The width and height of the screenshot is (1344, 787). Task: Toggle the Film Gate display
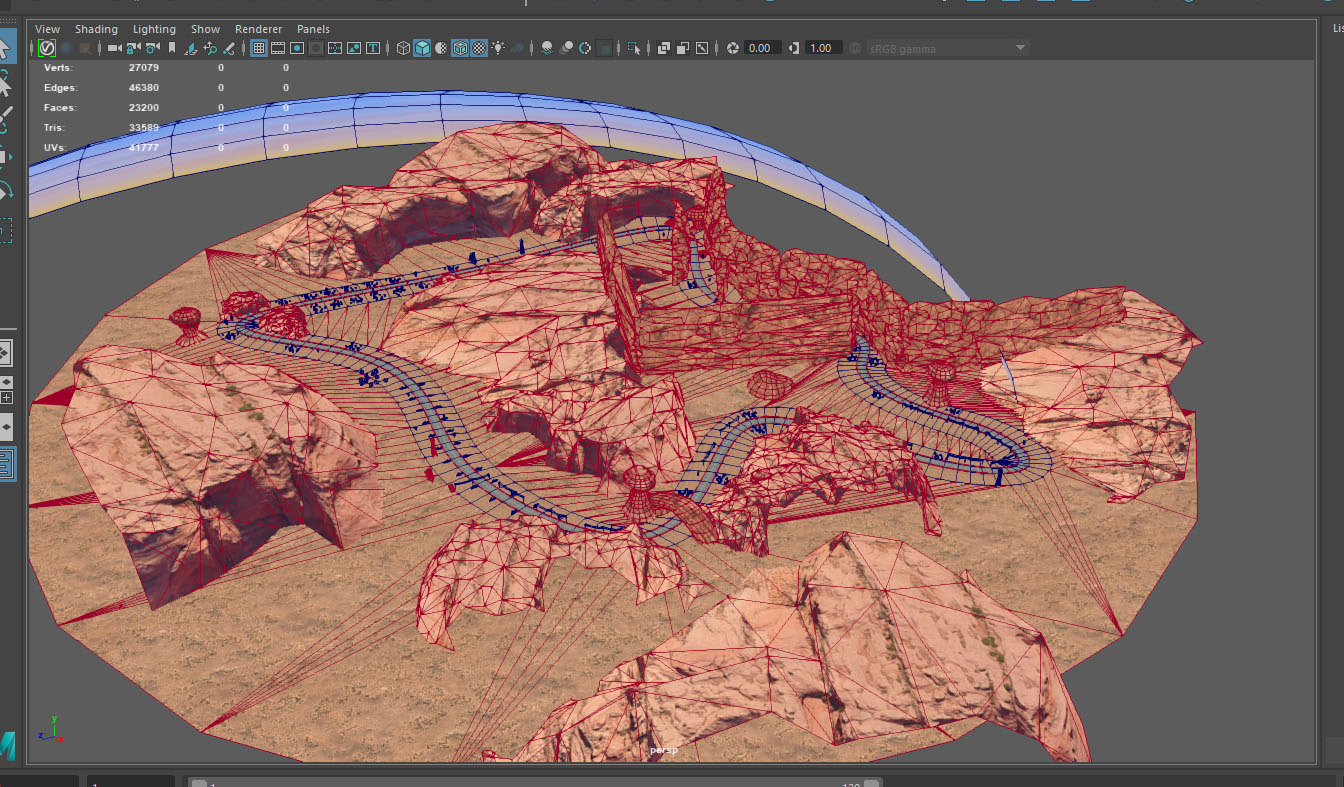278,48
